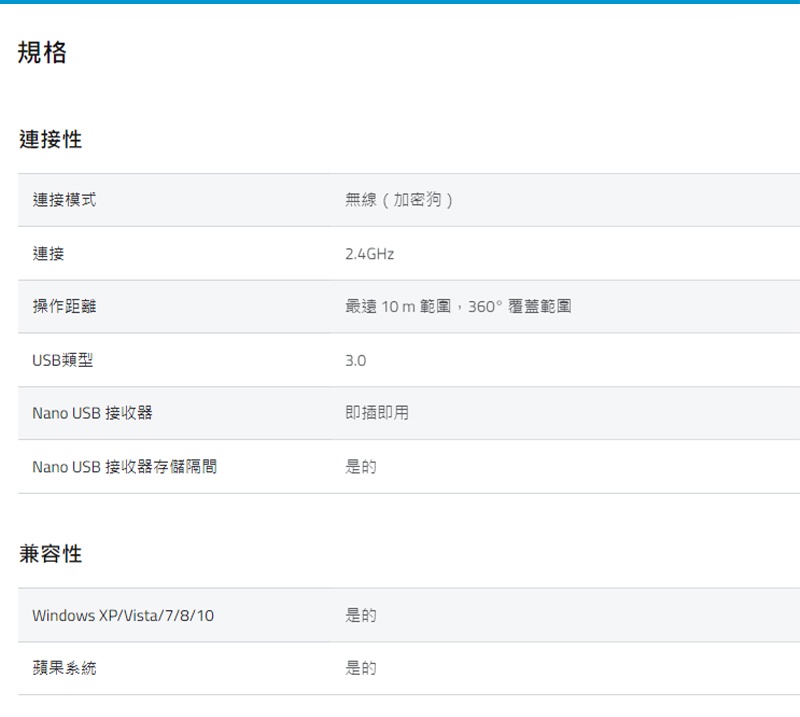
Task: Select 是的 in the Windows compatibility row
Action: click(361, 615)
